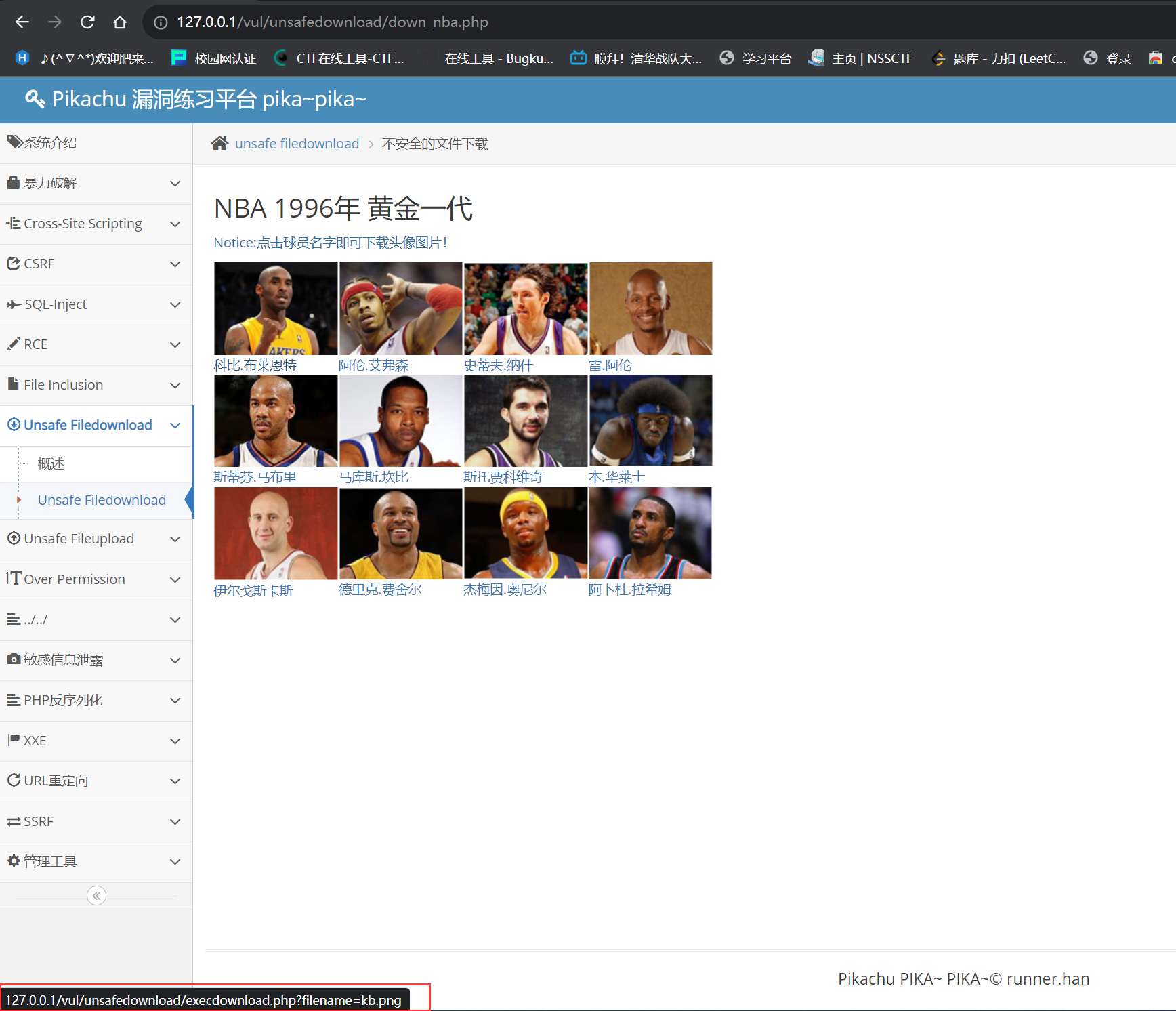Collapse the Unsafe Filedownload section chevron

[x=175, y=426]
